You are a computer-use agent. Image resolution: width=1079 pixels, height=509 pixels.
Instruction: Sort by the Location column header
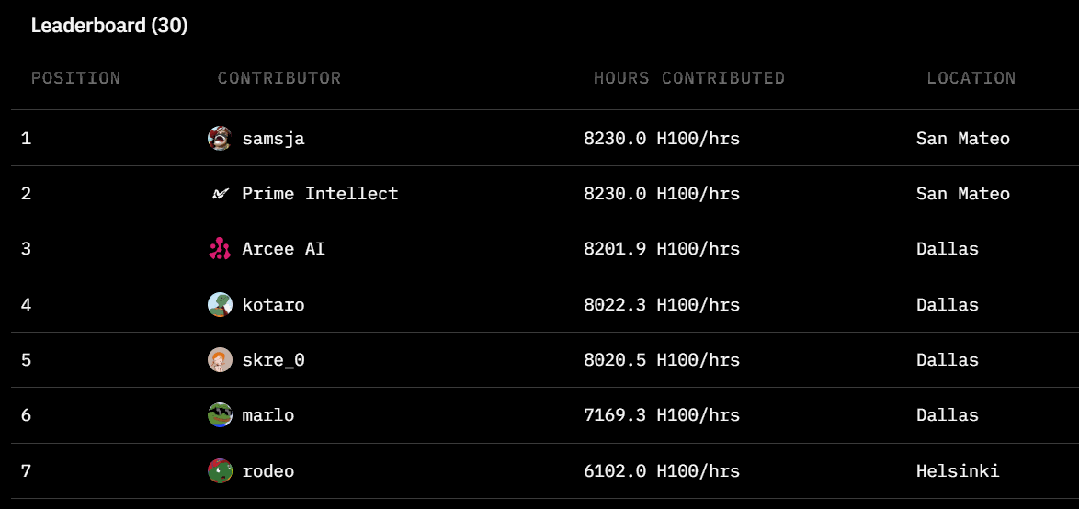point(970,78)
